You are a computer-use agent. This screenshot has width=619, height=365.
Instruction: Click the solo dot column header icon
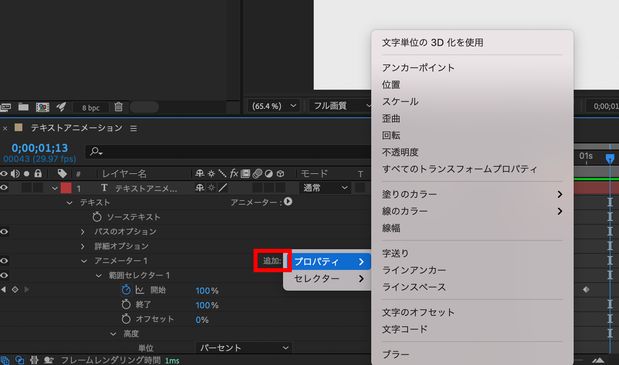pyautogui.click(x=26, y=173)
